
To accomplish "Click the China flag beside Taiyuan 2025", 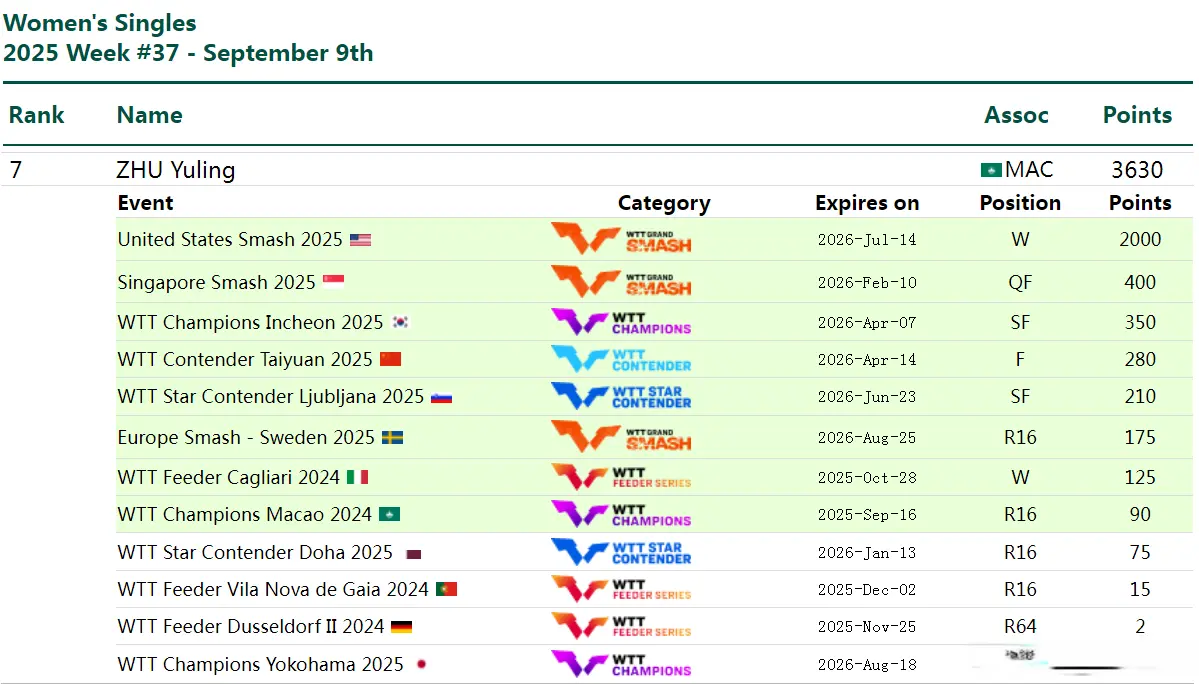I will click(x=390, y=360).
